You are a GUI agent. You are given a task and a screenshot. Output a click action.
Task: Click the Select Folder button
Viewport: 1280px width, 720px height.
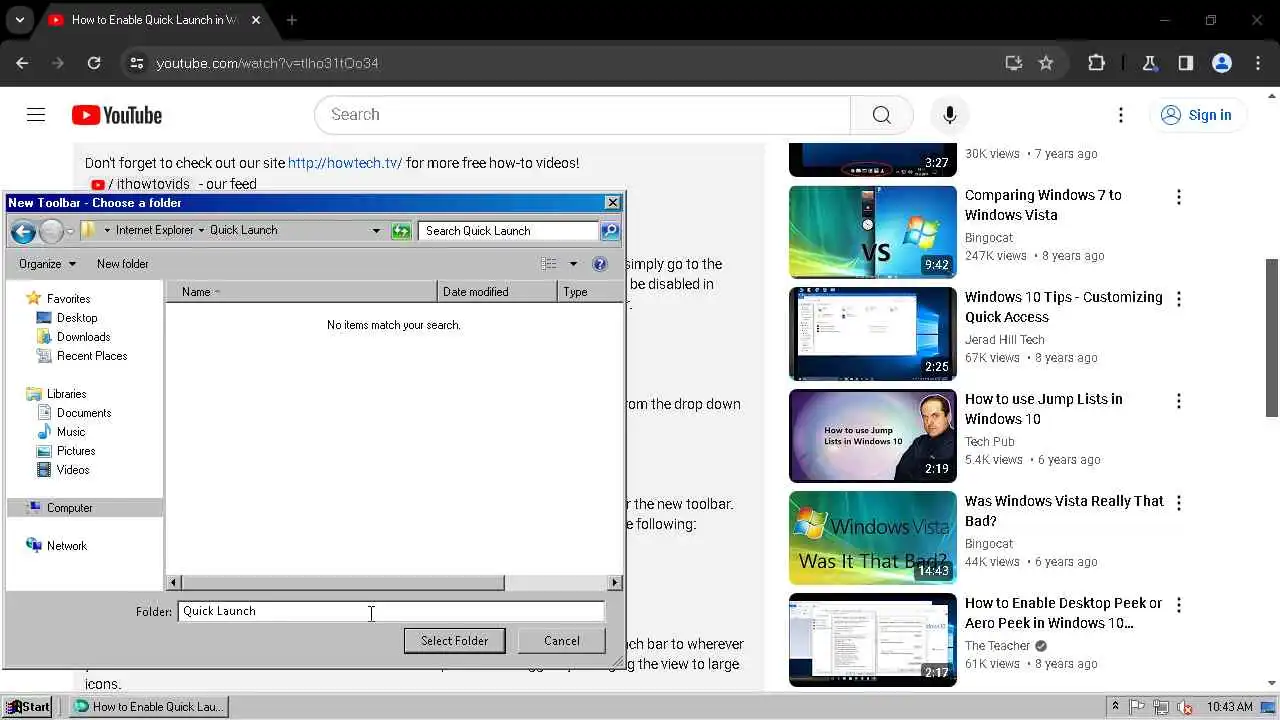[455, 641]
